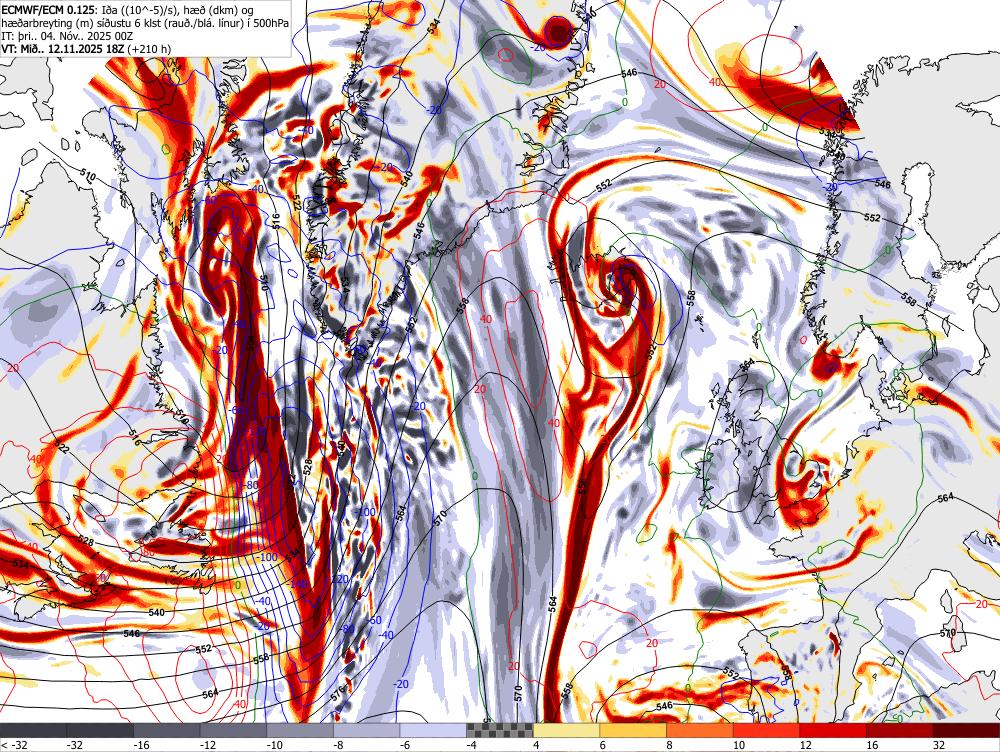Click the orange legend swatch for 8 to 10

point(700,730)
